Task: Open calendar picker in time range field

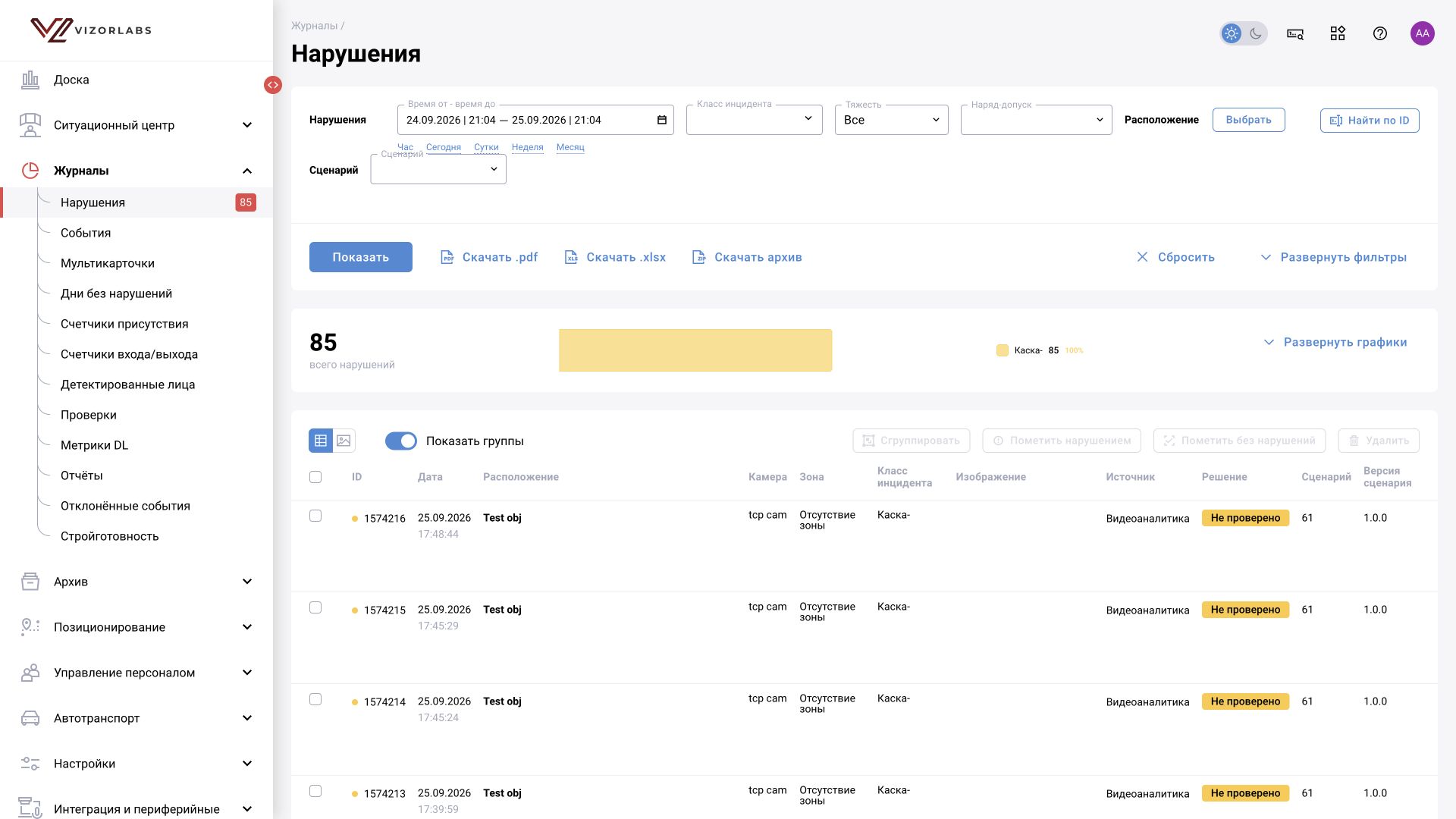Action: coord(661,120)
